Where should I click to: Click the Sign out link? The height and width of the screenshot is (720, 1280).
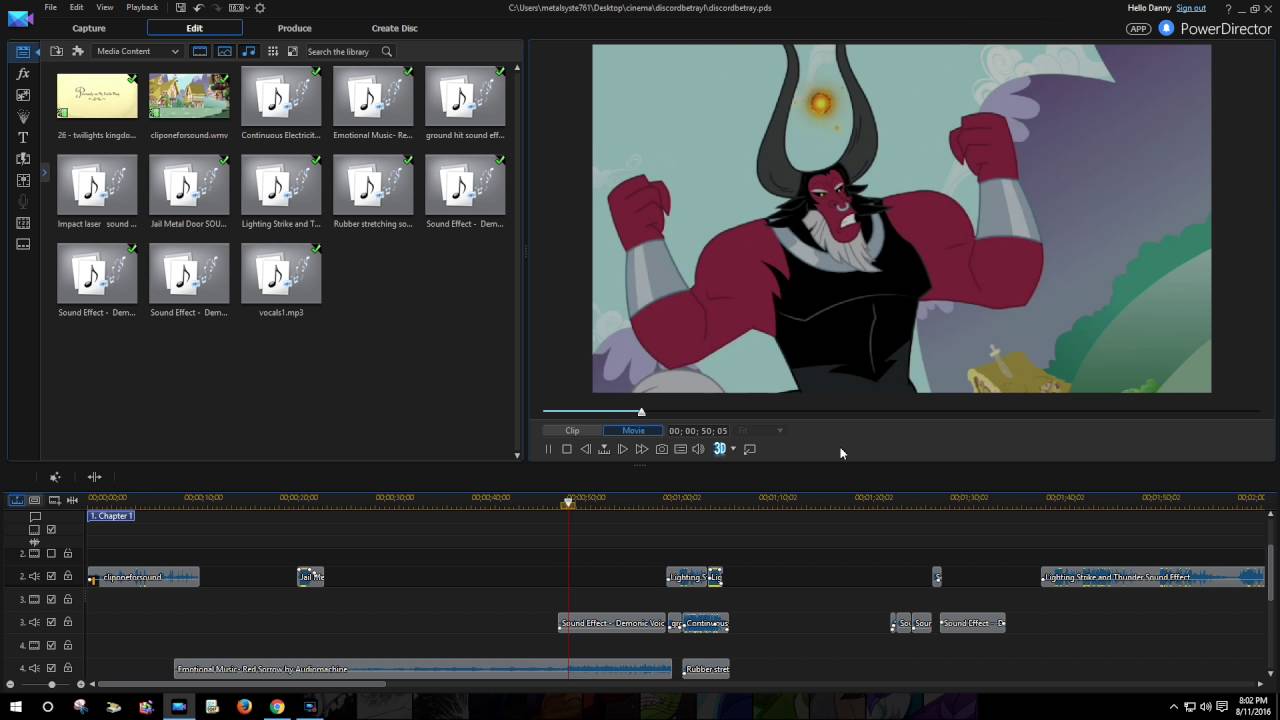click(x=1191, y=8)
